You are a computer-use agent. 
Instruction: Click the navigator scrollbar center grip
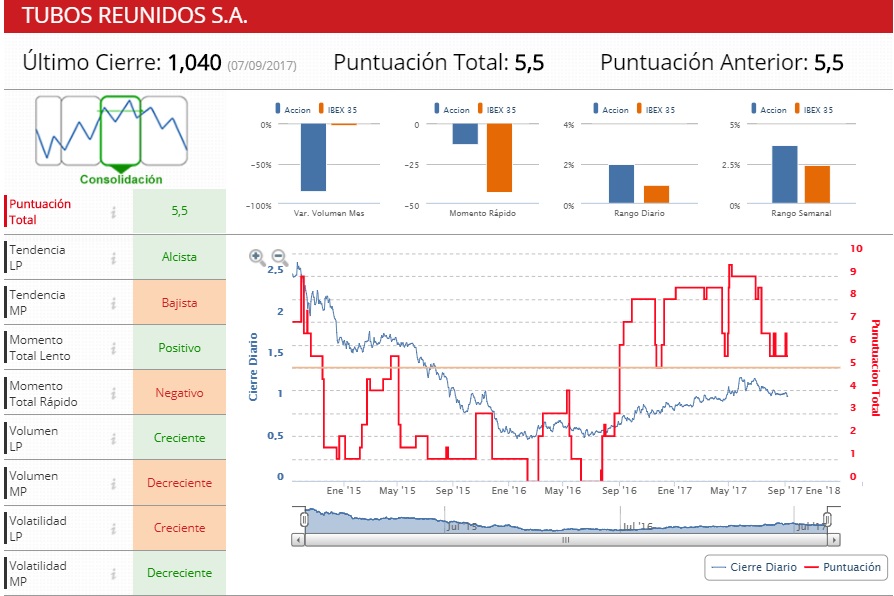(x=566, y=540)
